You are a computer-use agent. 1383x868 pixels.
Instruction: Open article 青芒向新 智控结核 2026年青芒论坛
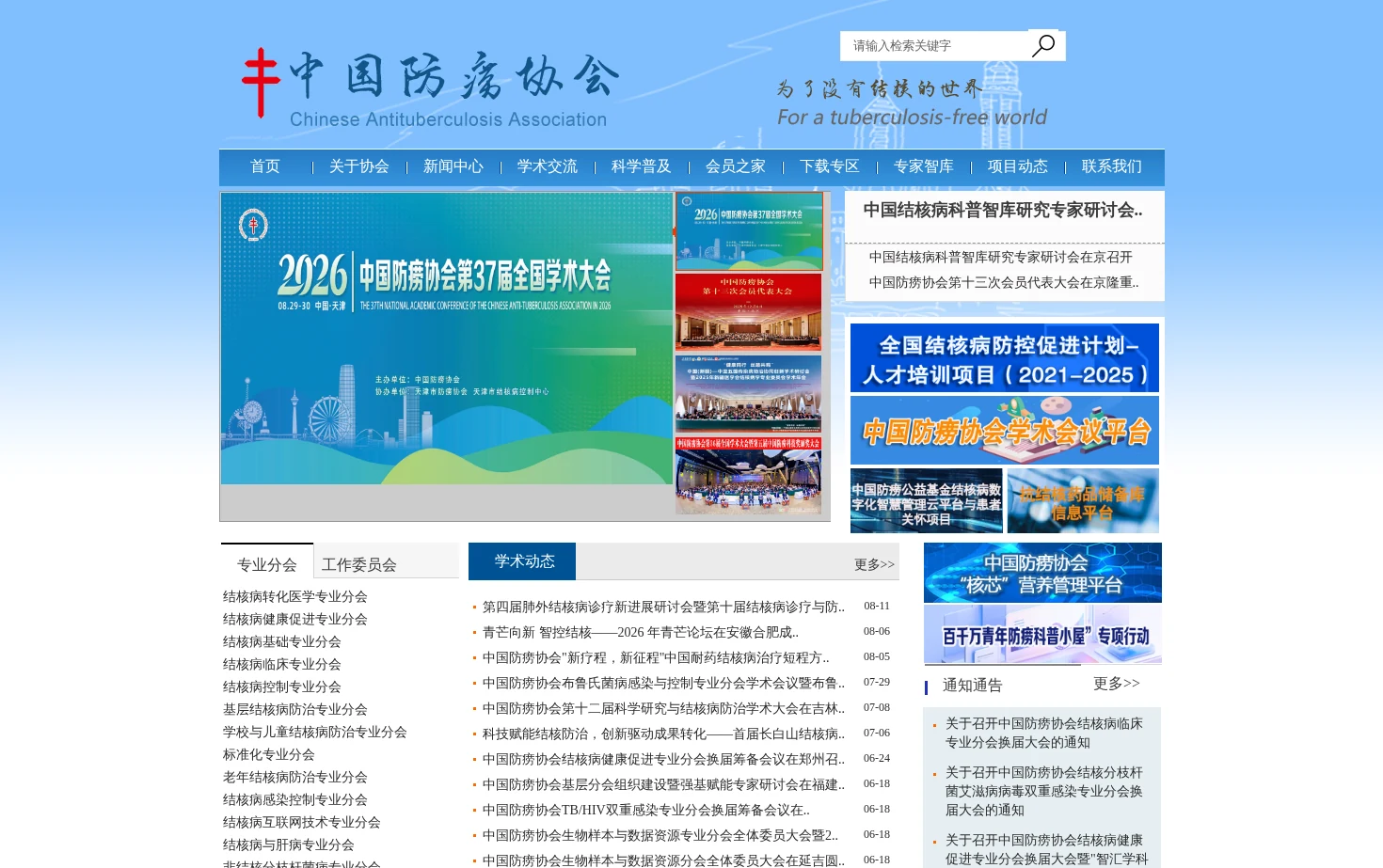click(641, 632)
